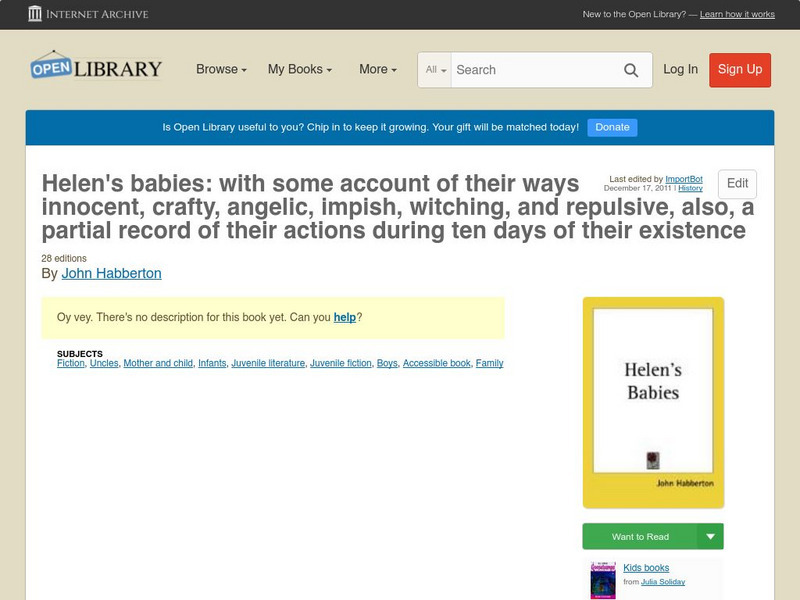Open the page History link
The width and height of the screenshot is (800, 600).
tap(691, 187)
